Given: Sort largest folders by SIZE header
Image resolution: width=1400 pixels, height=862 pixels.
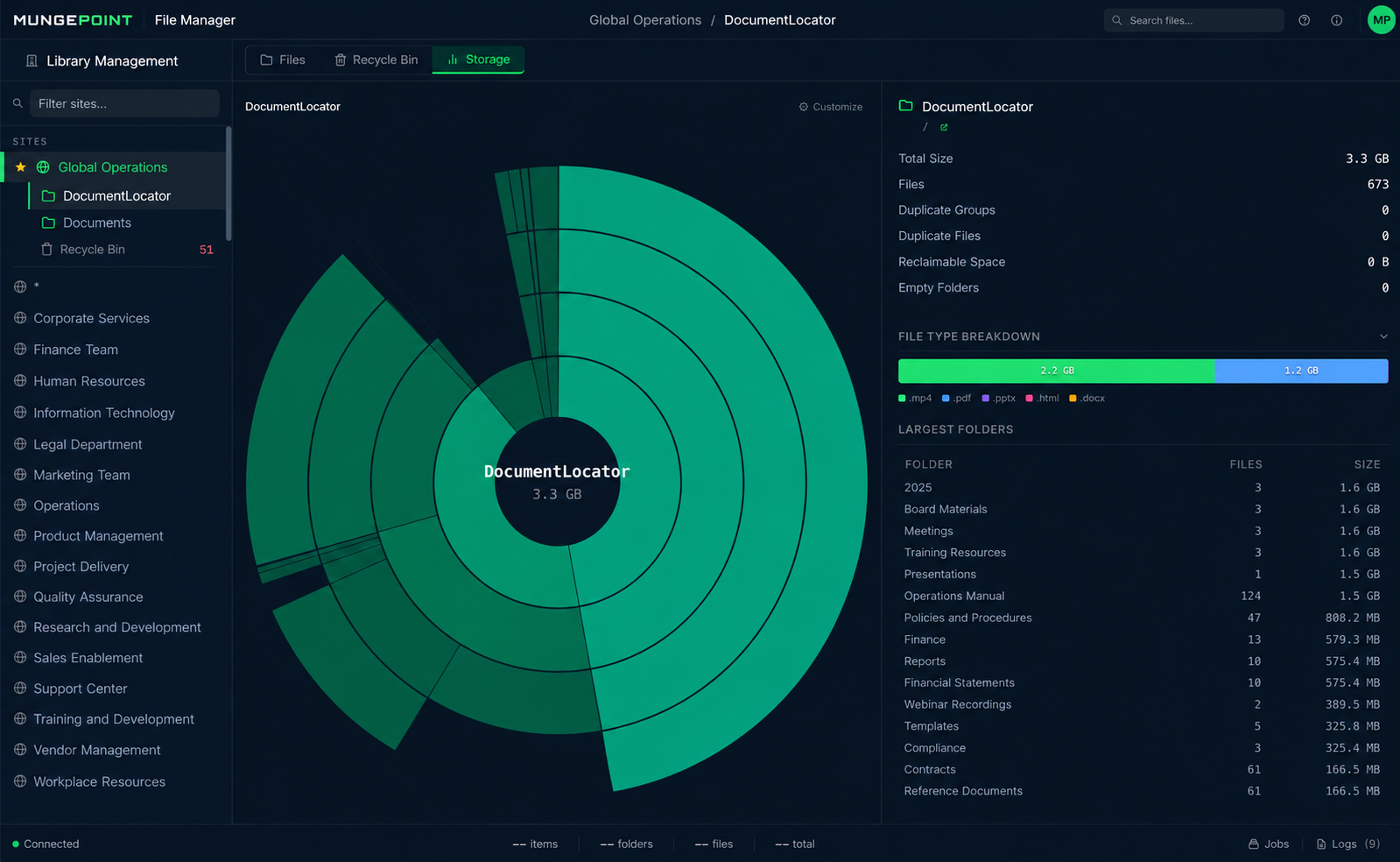Looking at the screenshot, I should [1367, 464].
